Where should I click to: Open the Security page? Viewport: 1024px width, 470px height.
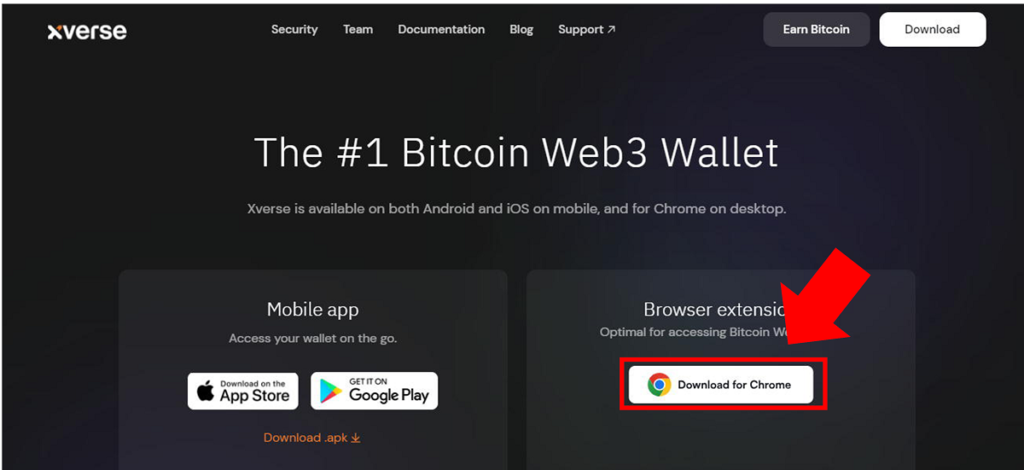point(295,29)
